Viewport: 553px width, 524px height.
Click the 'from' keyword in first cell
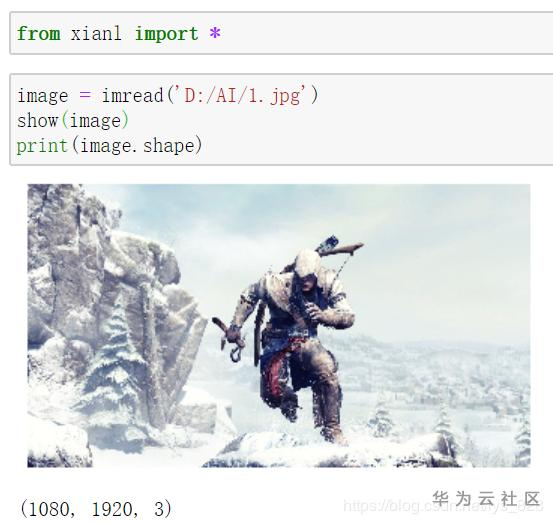click(38, 34)
